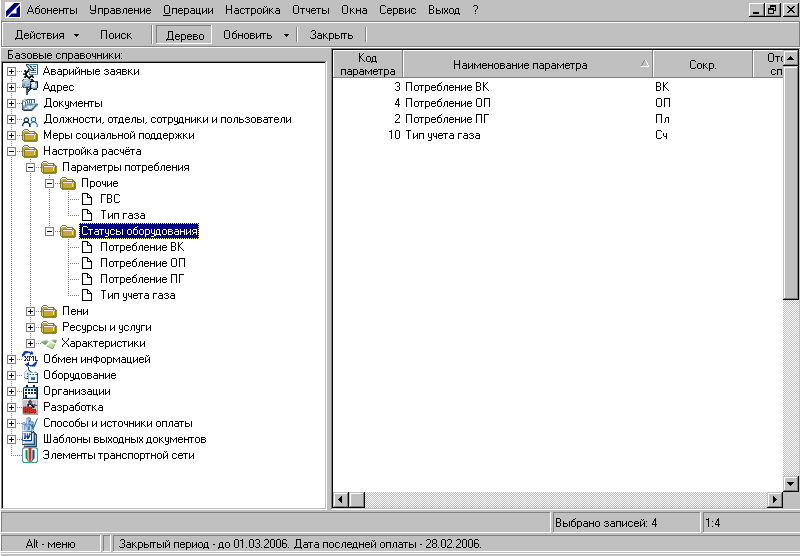Select the Тип учета газа tree item
The image size is (800, 556).
pyautogui.click(x=137, y=295)
